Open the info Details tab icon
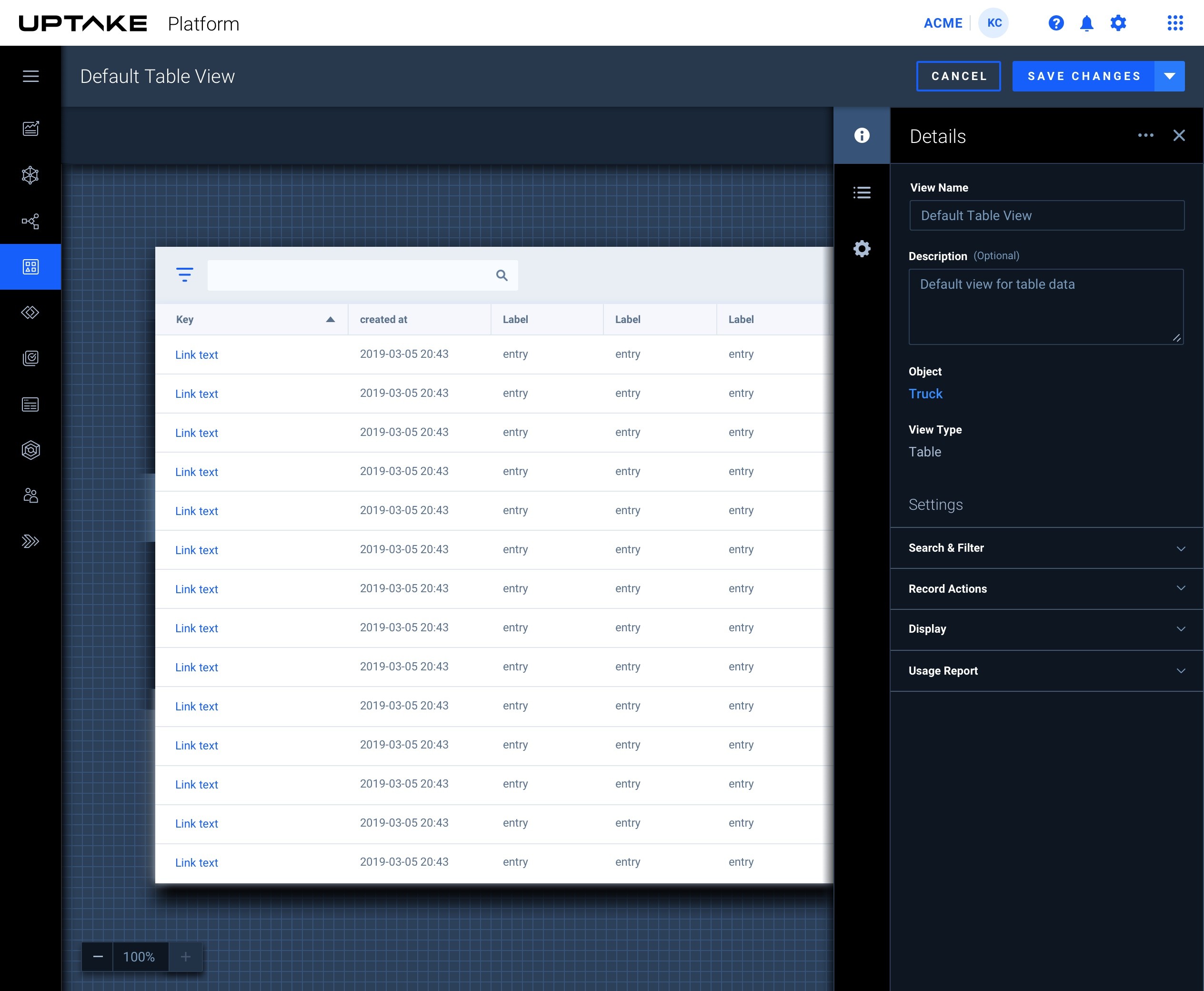This screenshot has width=1204, height=991. pyautogui.click(x=862, y=135)
